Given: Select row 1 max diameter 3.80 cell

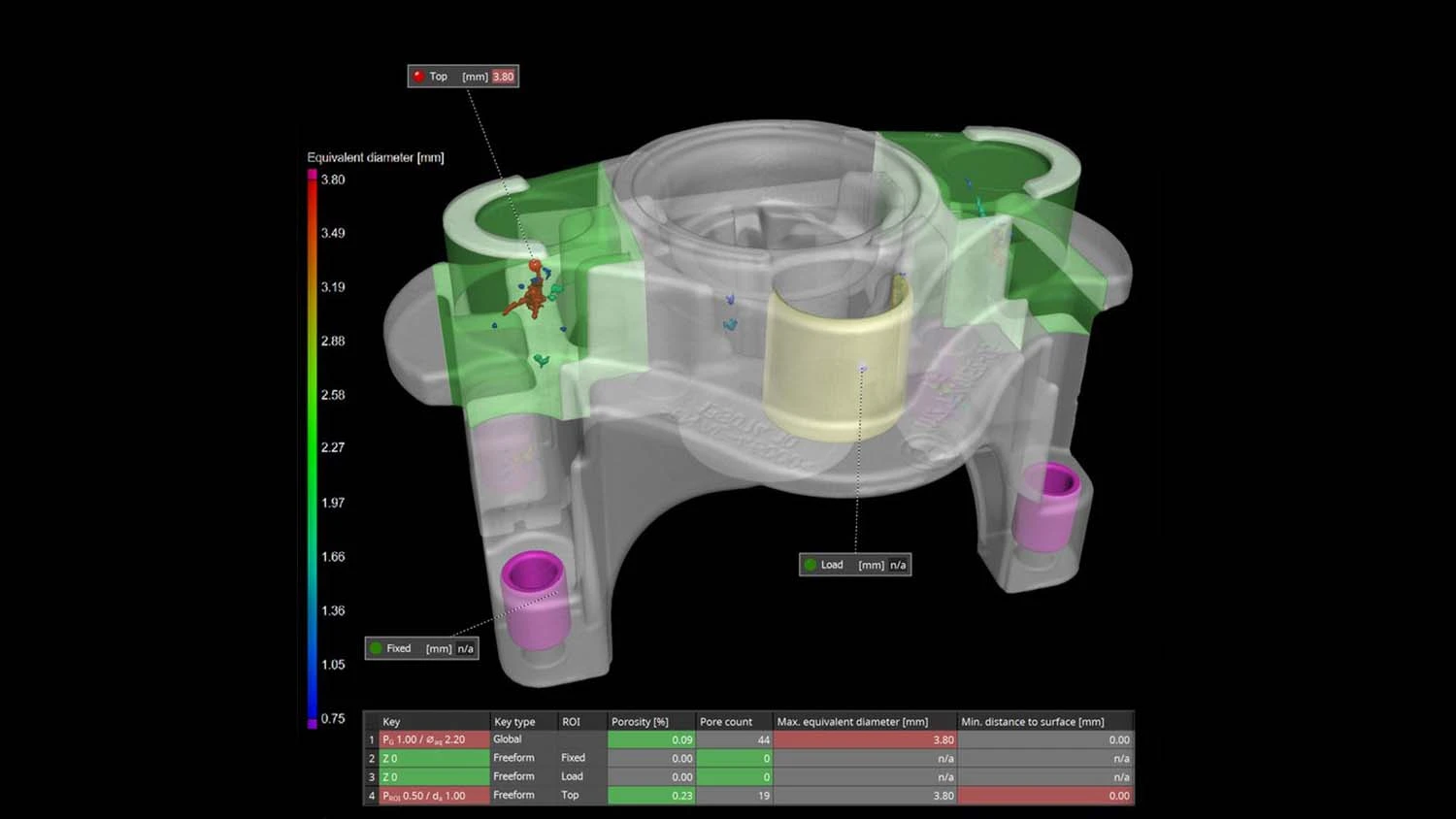Looking at the screenshot, I should click(x=865, y=739).
